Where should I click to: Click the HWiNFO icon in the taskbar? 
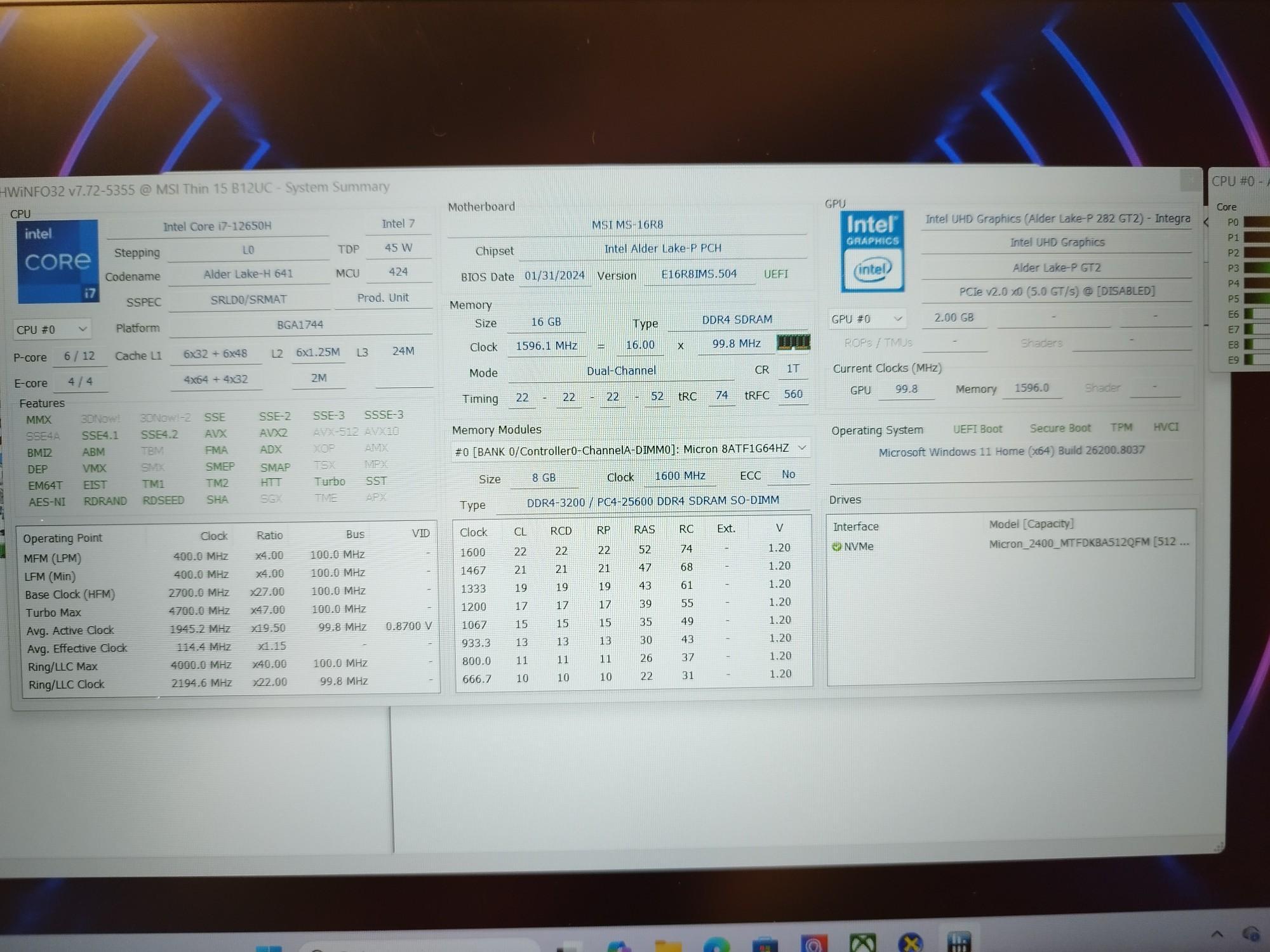(958, 943)
